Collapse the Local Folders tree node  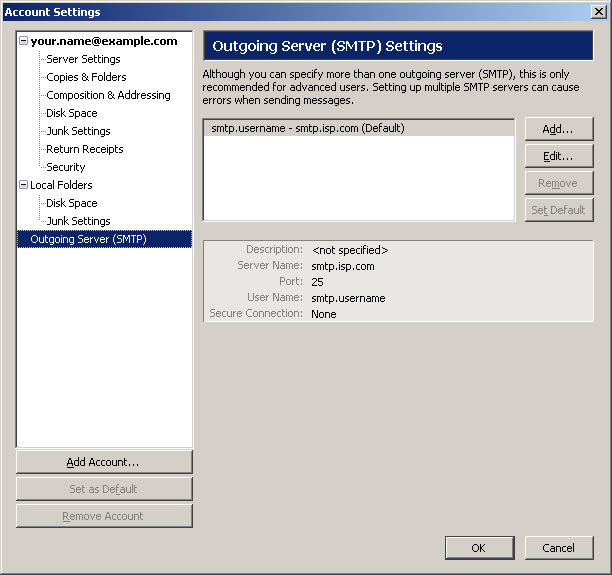coord(23,185)
